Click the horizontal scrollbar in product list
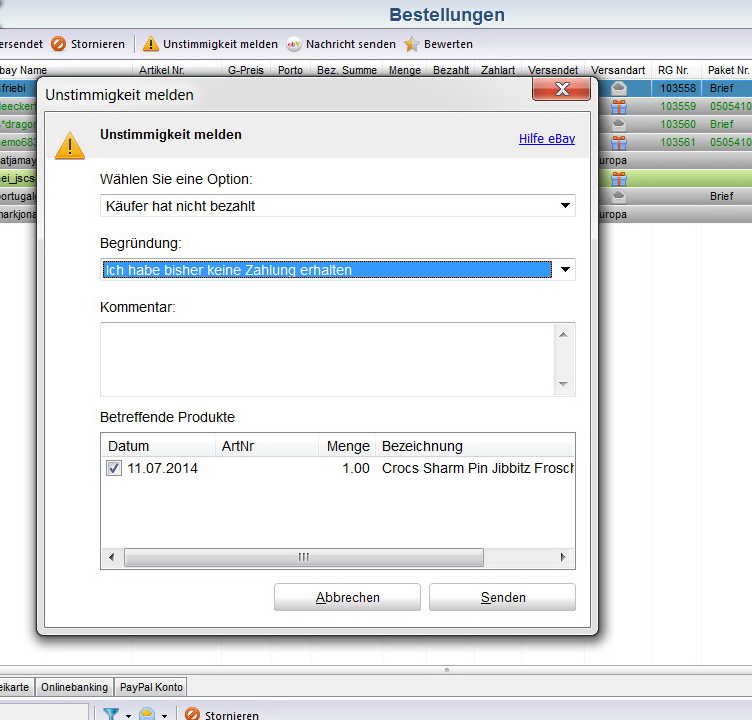 [x=303, y=557]
